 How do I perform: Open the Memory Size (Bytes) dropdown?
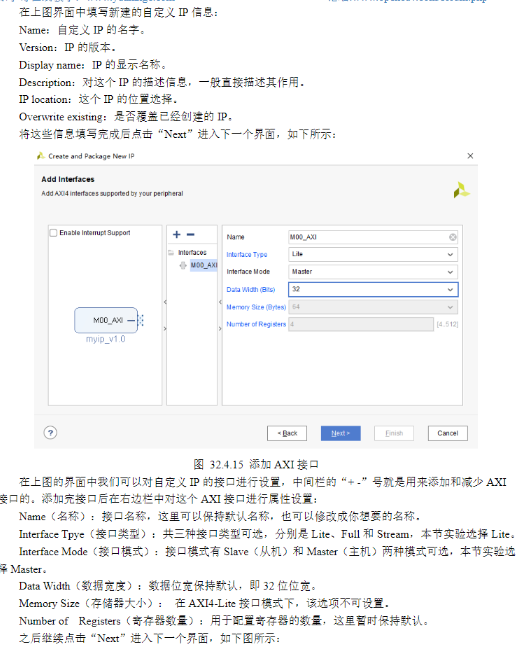tap(373, 307)
